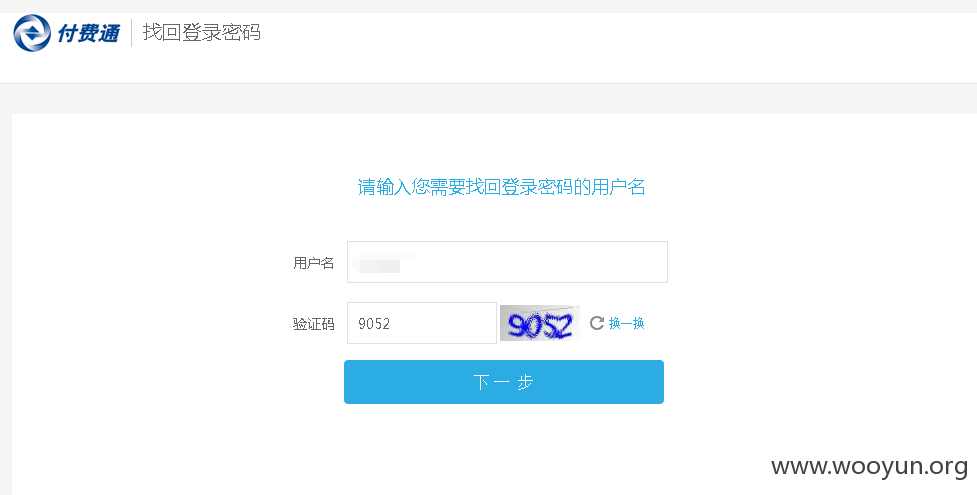977x495 pixels.
Task: Click the 步 character on blue button
Action: click(x=525, y=382)
